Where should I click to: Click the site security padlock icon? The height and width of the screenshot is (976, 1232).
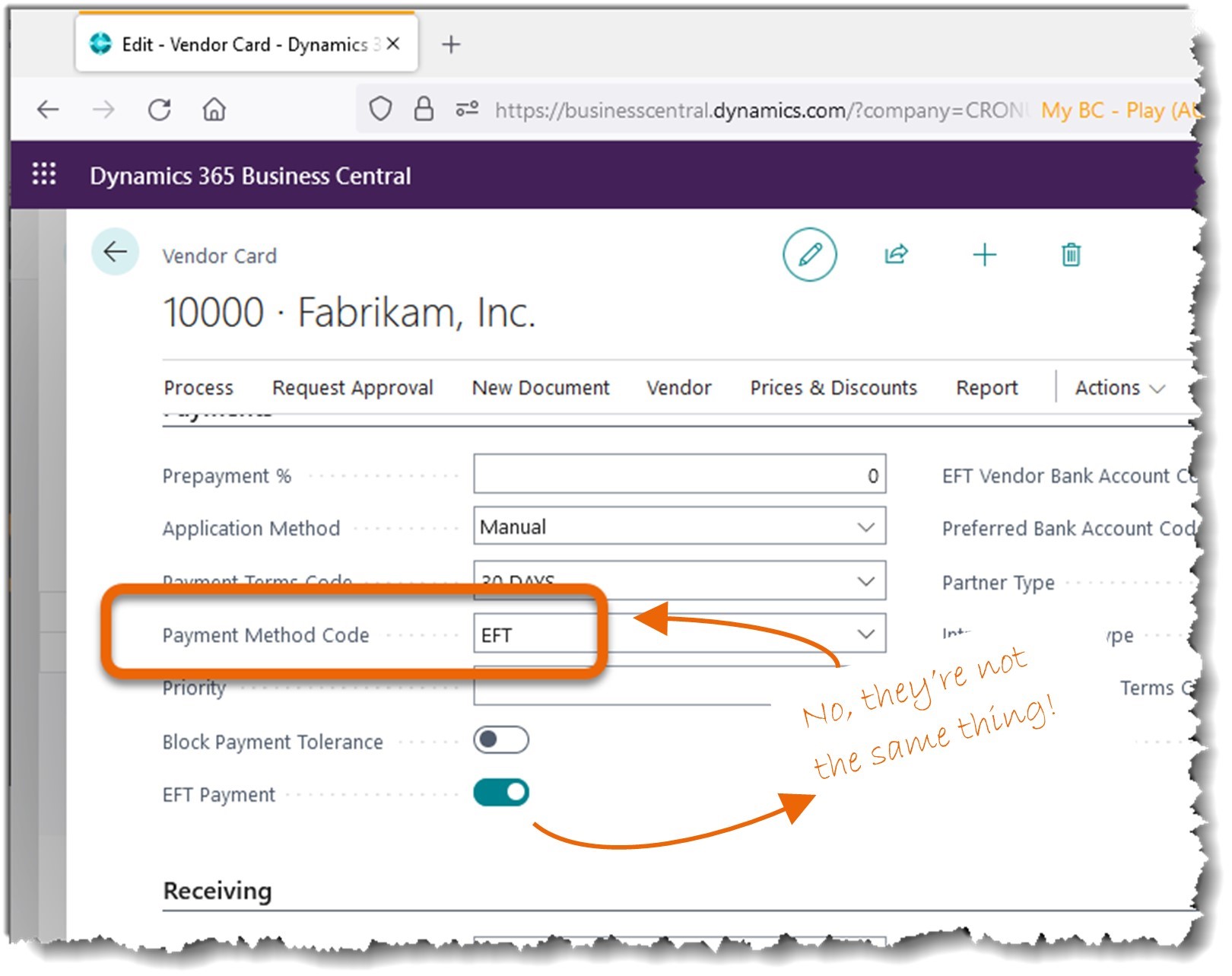point(424,110)
